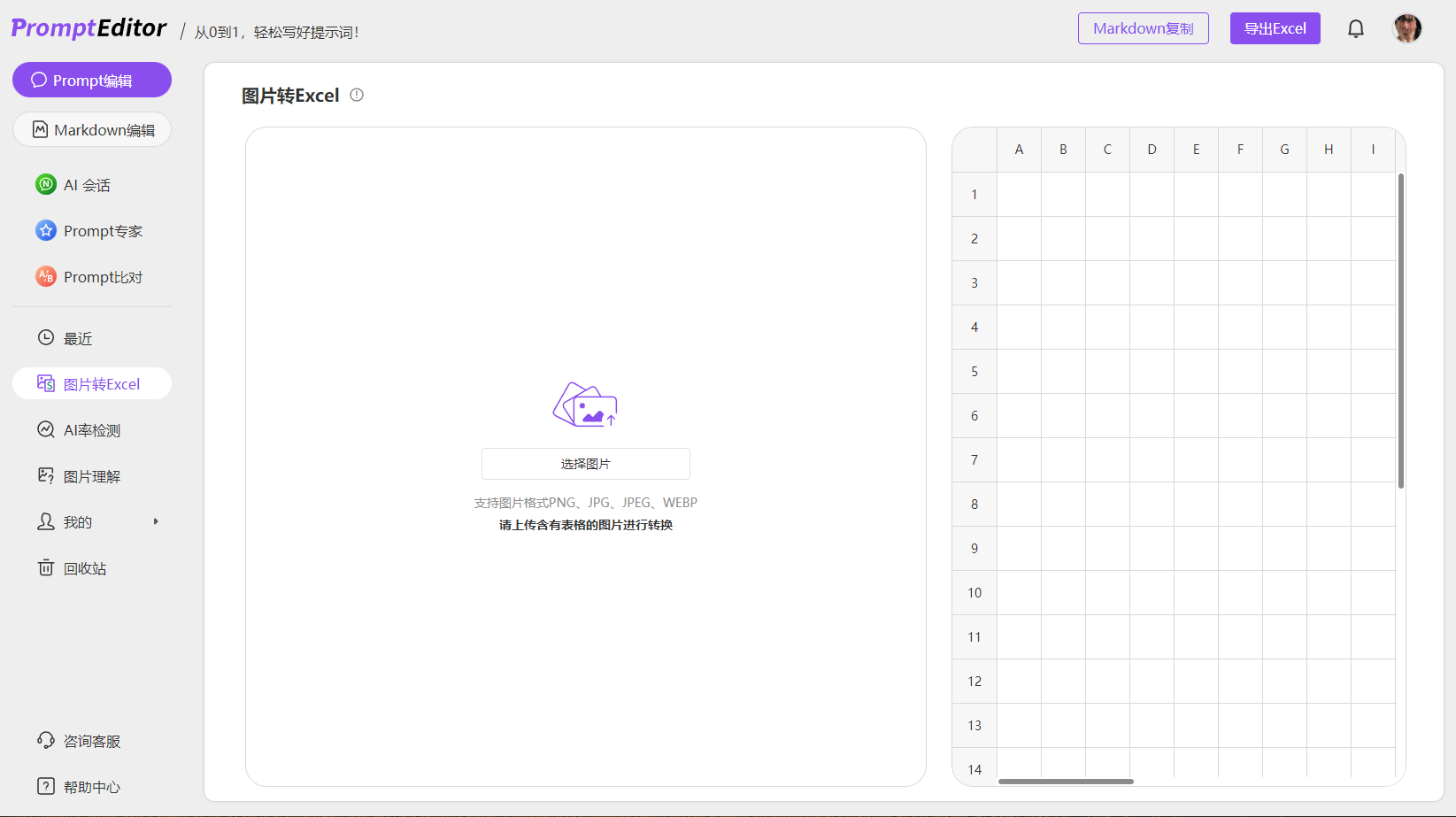
Task: Select the 最近 recent menu item
Action: (x=77, y=338)
